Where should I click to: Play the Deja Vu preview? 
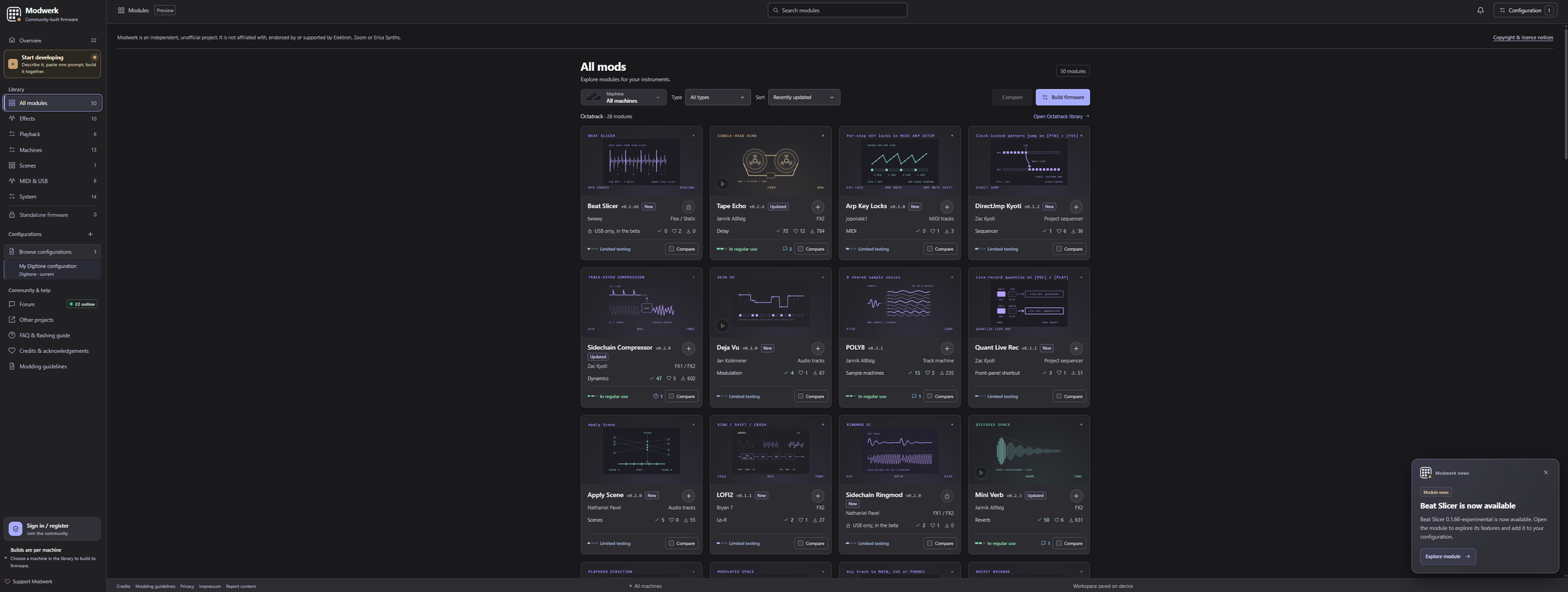722,325
